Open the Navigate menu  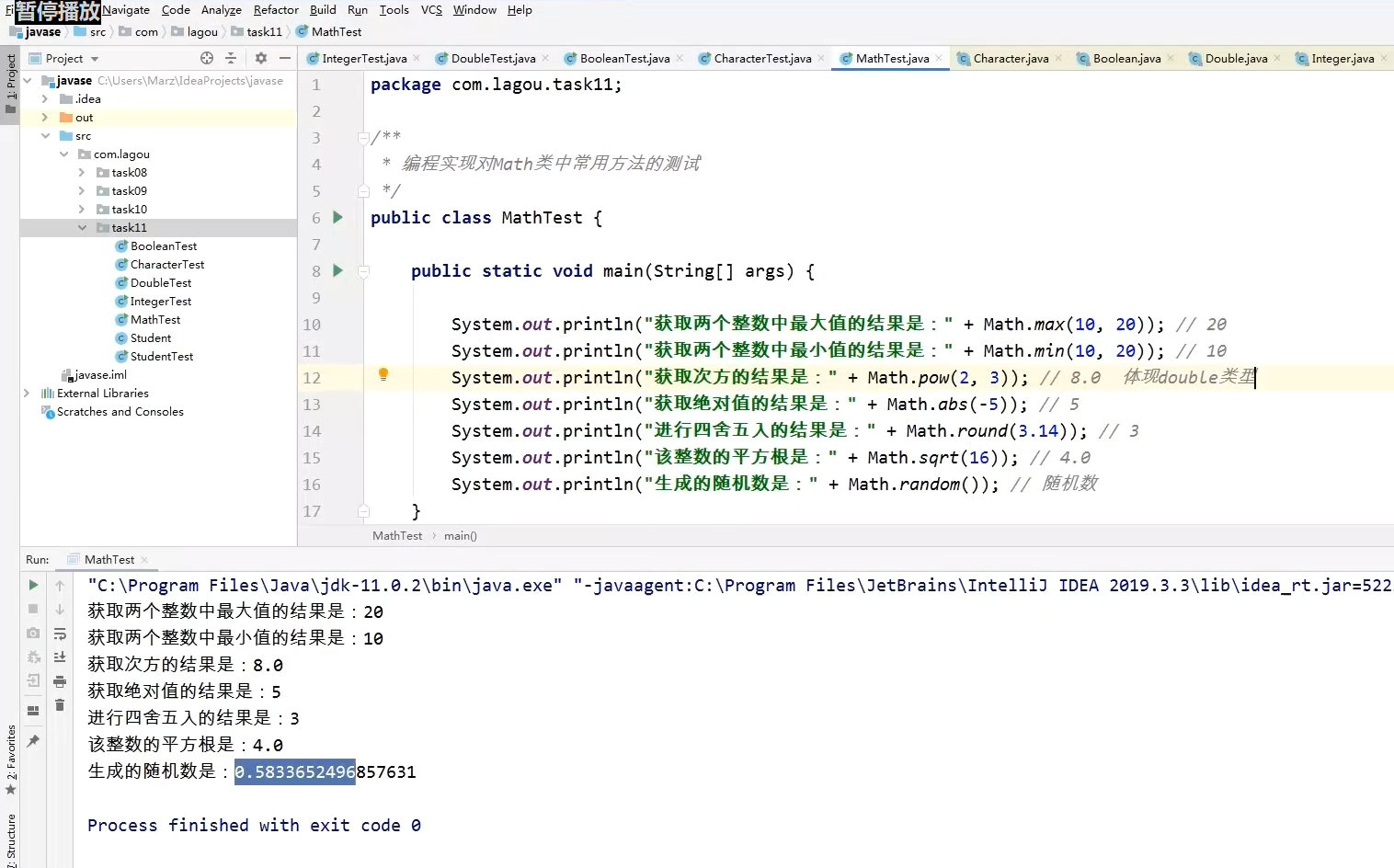[126, 10]
